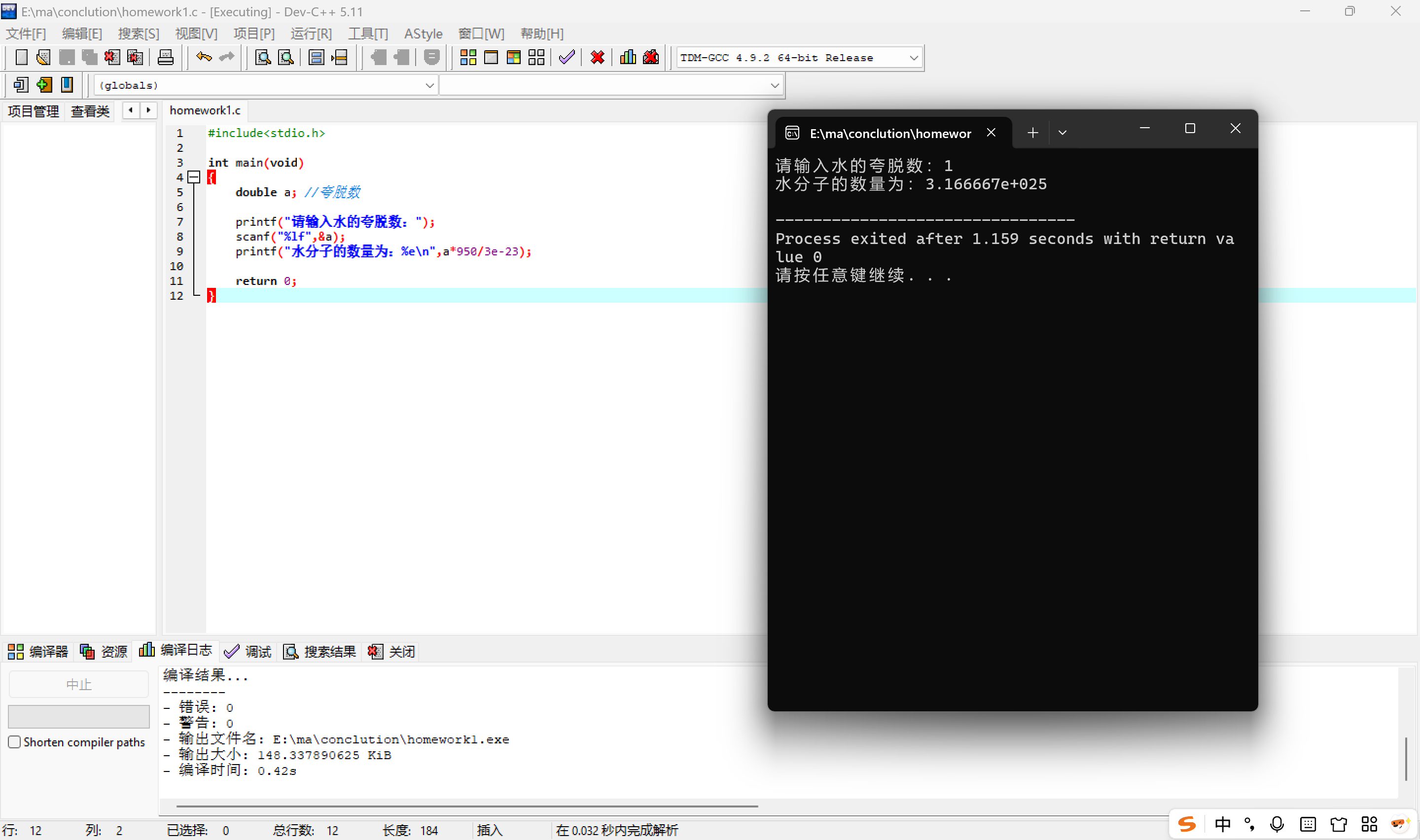1420x840 pixels.
Task: Click the Sogou input method S icon
Action: pyautogui.click(x=1186, y=824)
